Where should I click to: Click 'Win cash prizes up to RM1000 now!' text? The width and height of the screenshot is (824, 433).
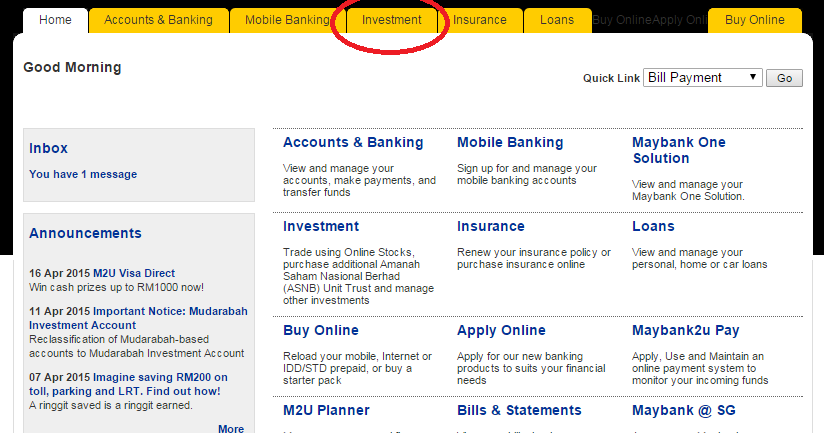pyautogui.click(x=116, y=287)
